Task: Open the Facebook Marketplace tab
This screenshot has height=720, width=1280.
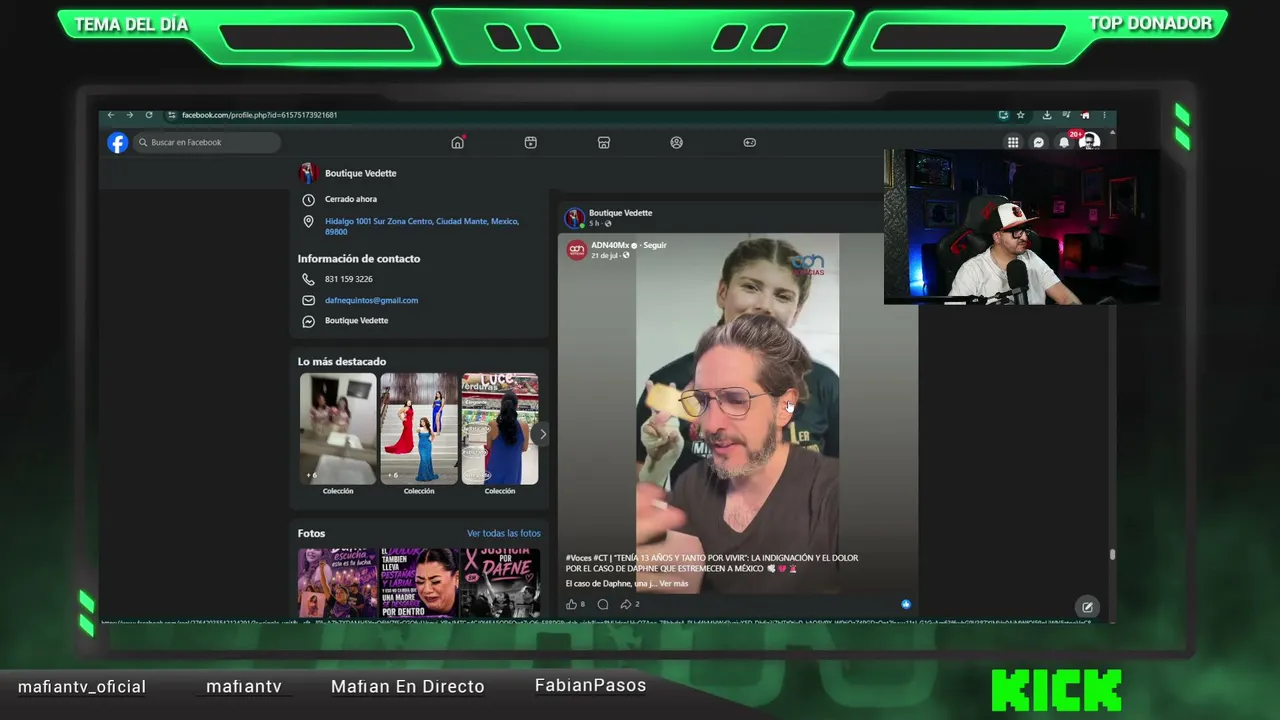Action: pos(604,142)
